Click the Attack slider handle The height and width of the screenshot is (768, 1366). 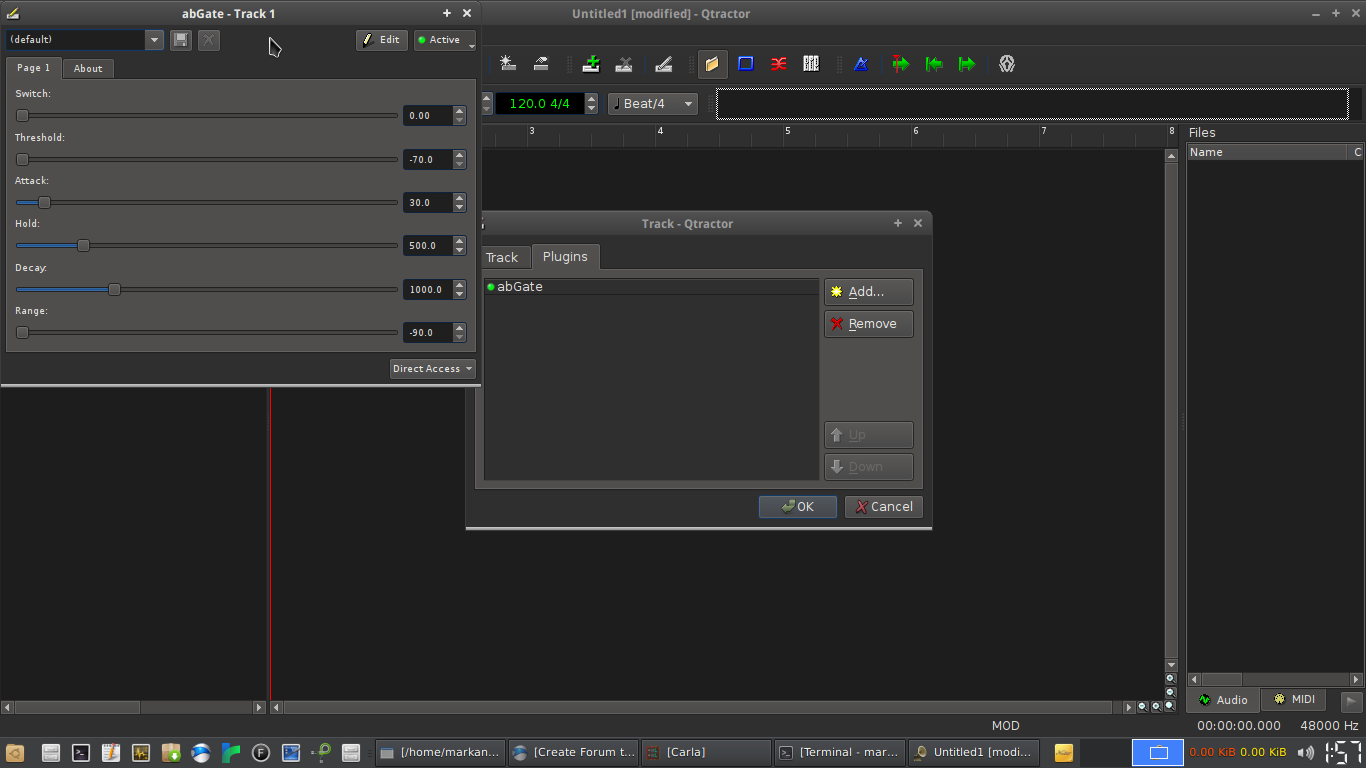(44, 202)
